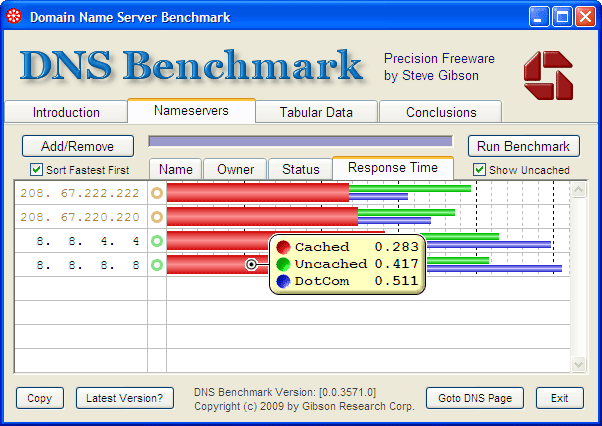
Task: Toggle Sort Fastest First checkbox
Action: [x=36, y=170]
